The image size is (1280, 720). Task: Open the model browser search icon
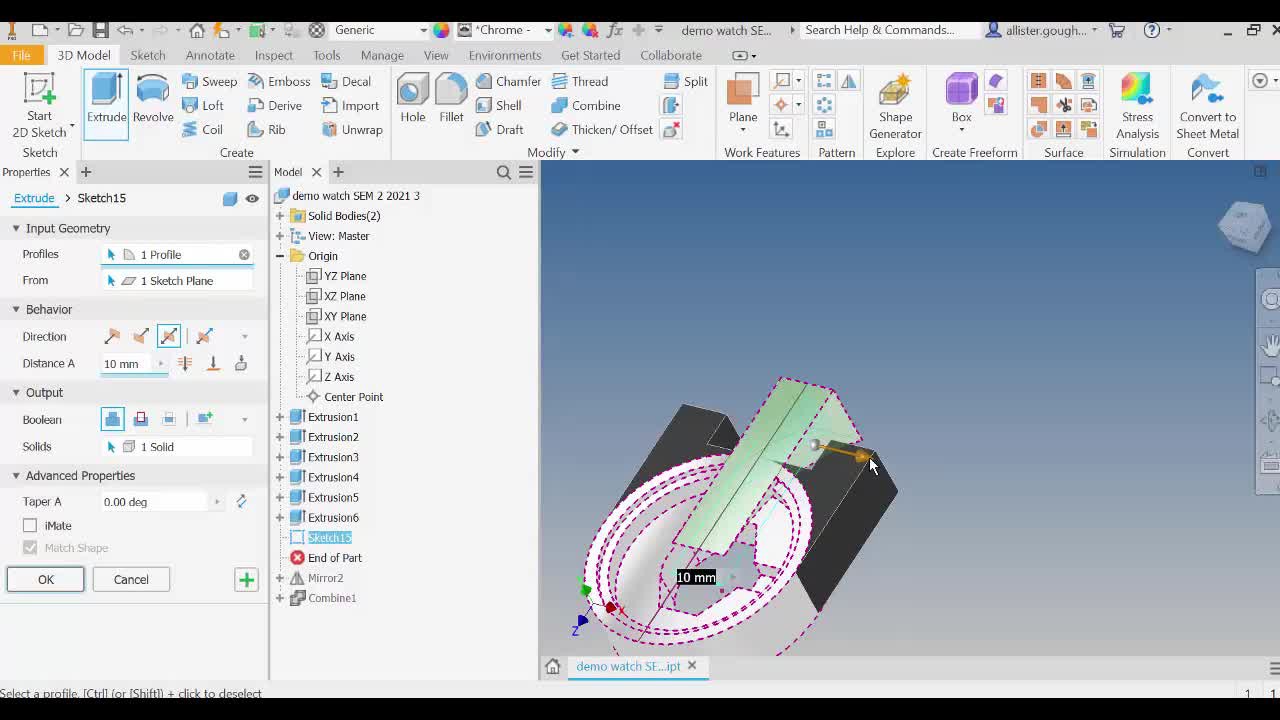[504, 172]
